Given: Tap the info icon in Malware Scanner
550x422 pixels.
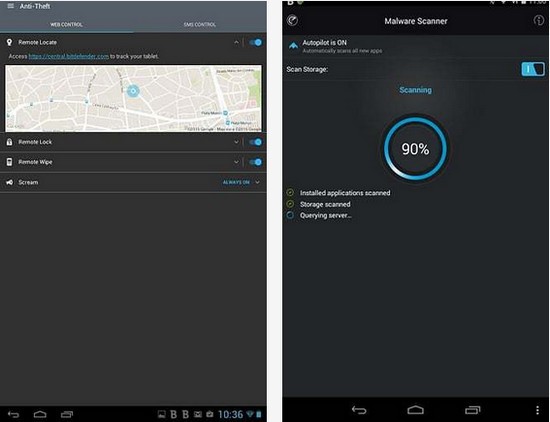Looking at the screenshot, I should tap(538, 20).
